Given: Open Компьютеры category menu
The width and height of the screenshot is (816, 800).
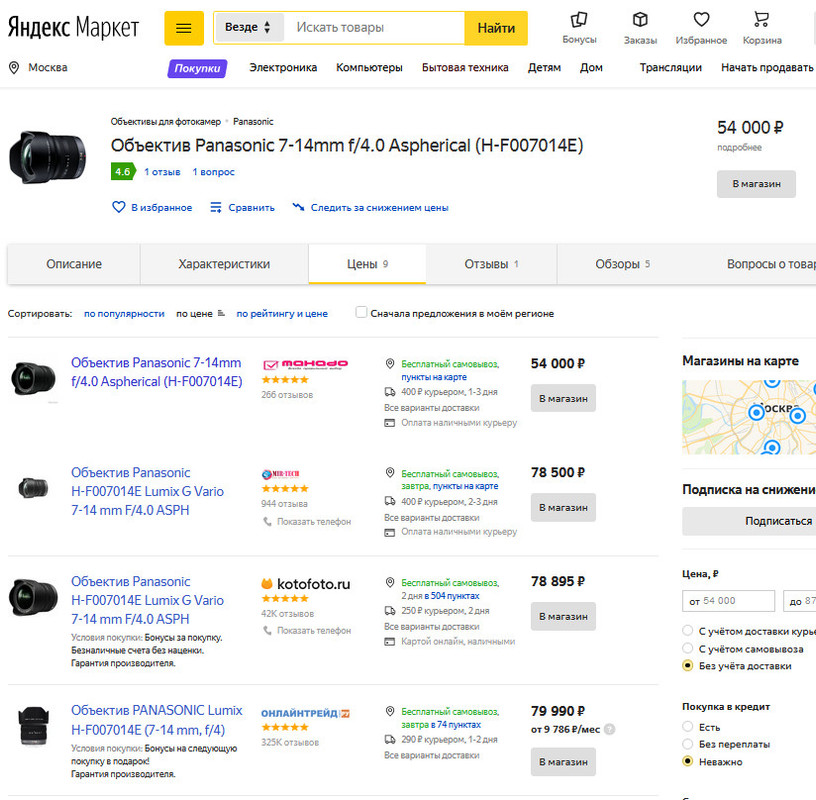Looking at the screenshot, I should pyautogui.click(x=369, y=68).
